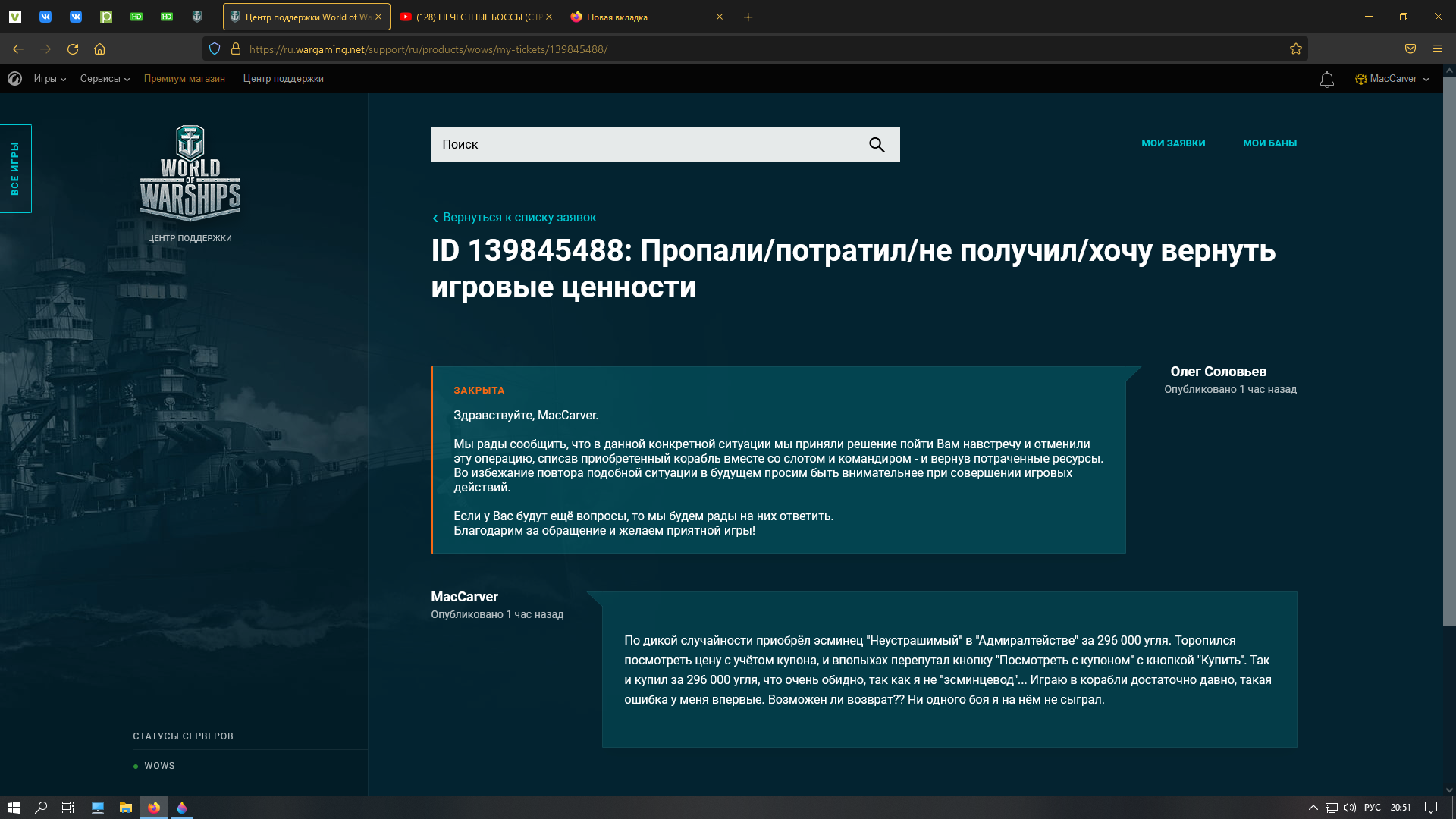
Task: Click the Wargaming logo icon
Action: coord(14,79)
